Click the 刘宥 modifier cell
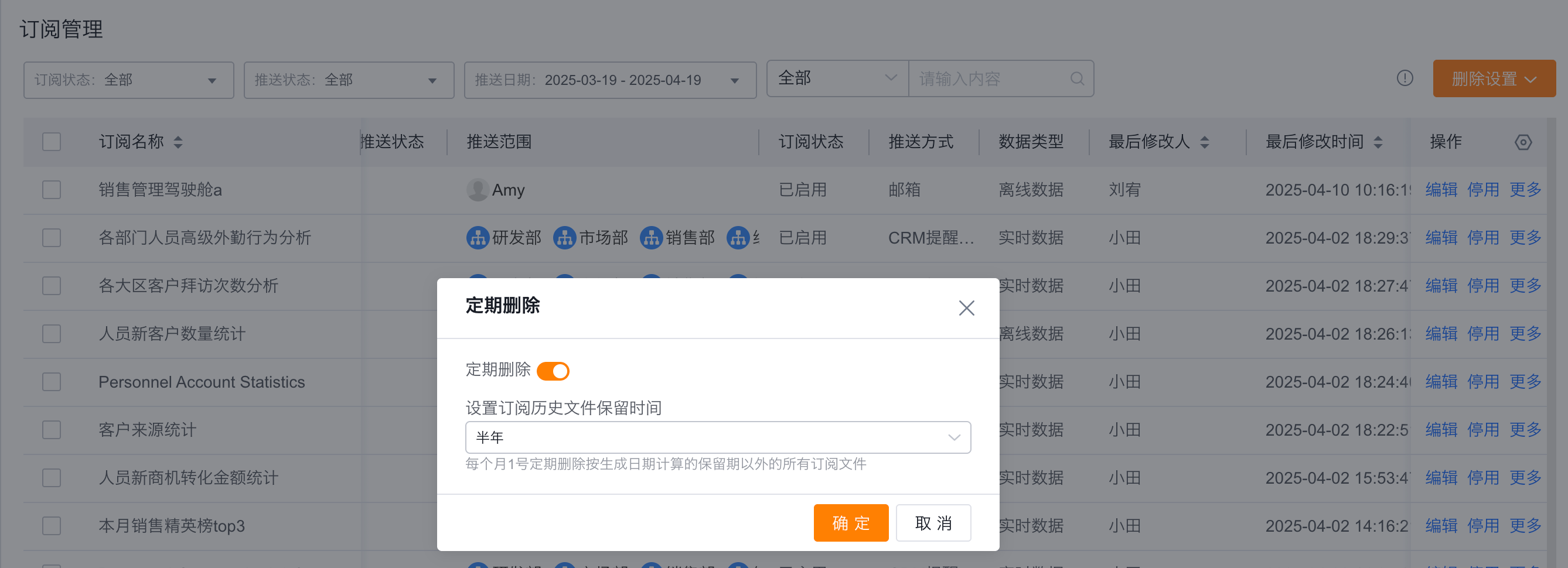1568x568 pixels. tap(1124, 190)
